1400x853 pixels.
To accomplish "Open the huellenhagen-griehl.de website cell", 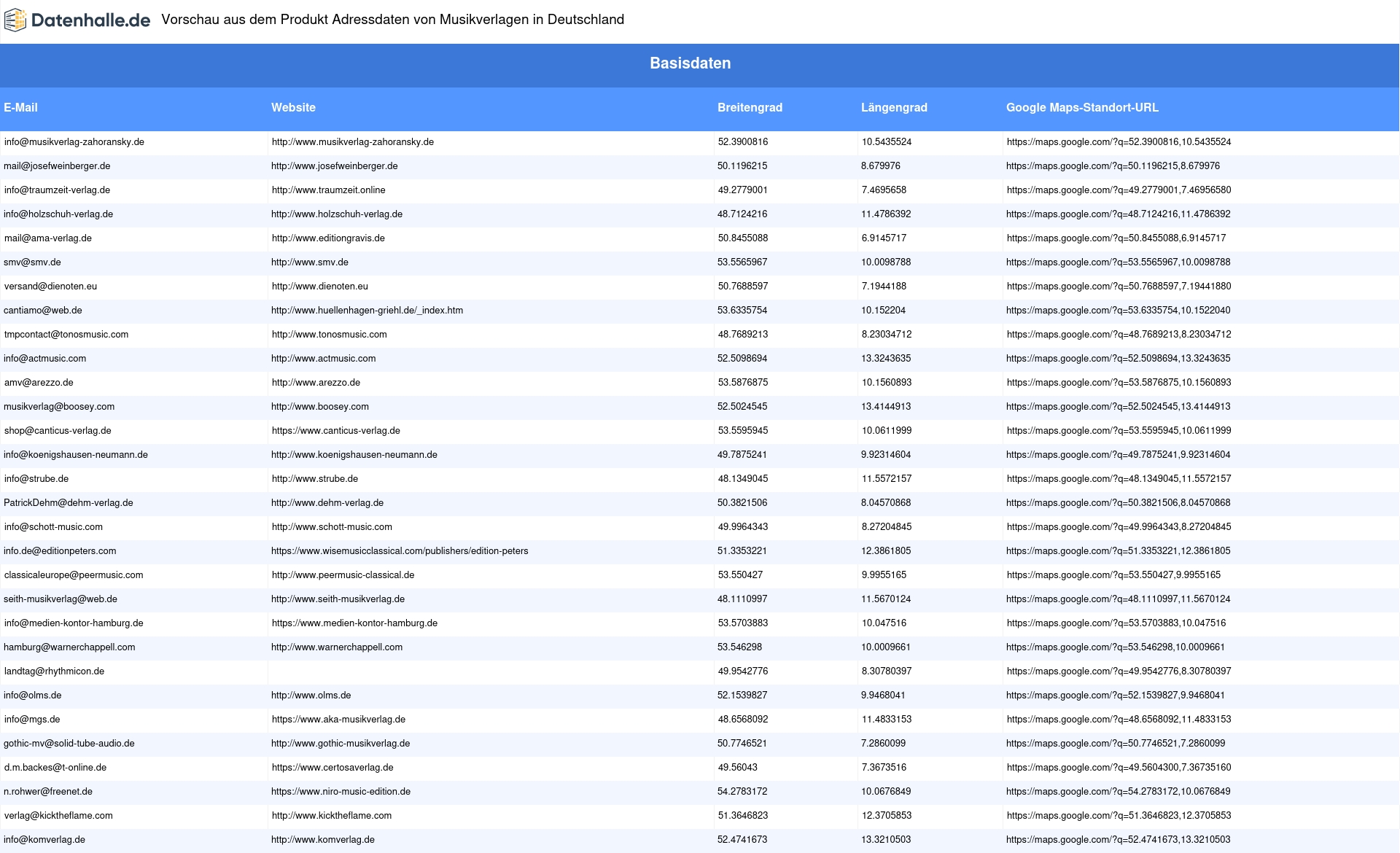I will (x=367, y=311).
